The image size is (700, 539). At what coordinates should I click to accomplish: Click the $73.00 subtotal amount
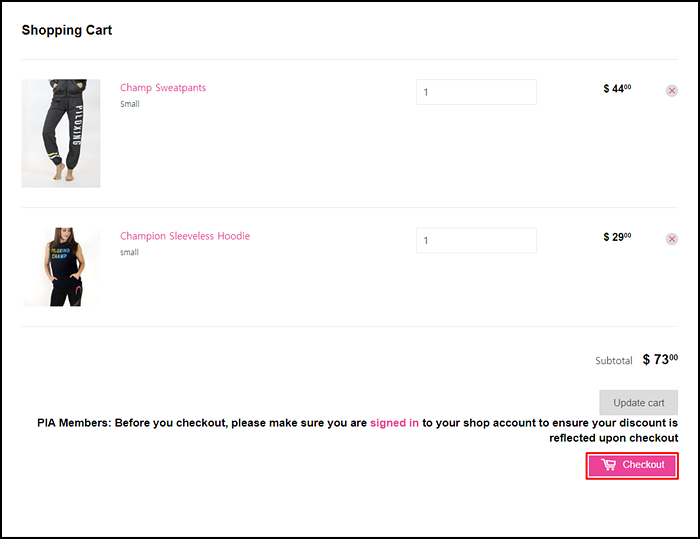(x=660, y=359)
